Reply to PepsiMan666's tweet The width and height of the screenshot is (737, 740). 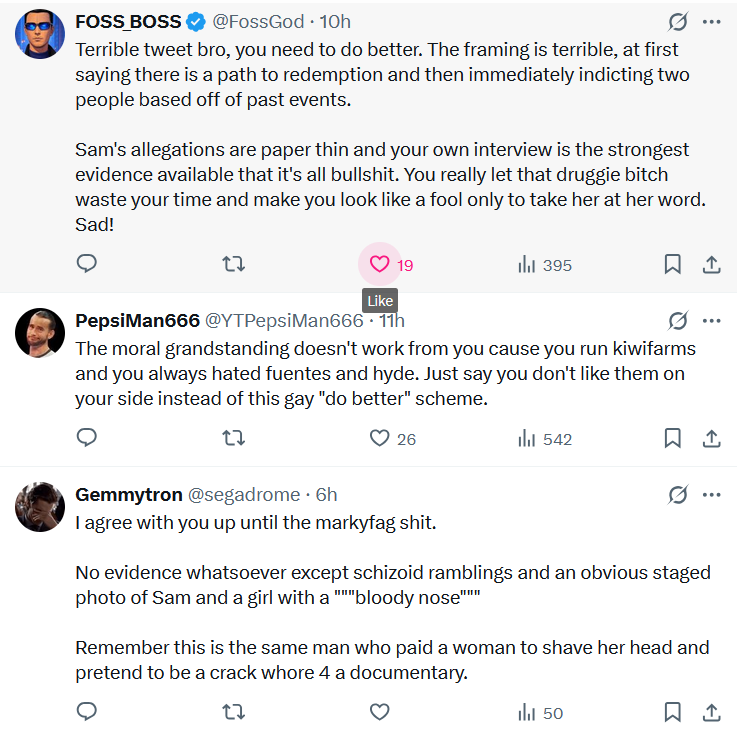click(87, 438)
